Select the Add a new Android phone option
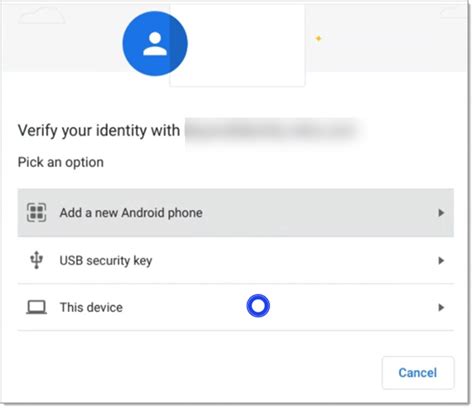The width and height of the screenshot is (474, 409). coord(236,213)
